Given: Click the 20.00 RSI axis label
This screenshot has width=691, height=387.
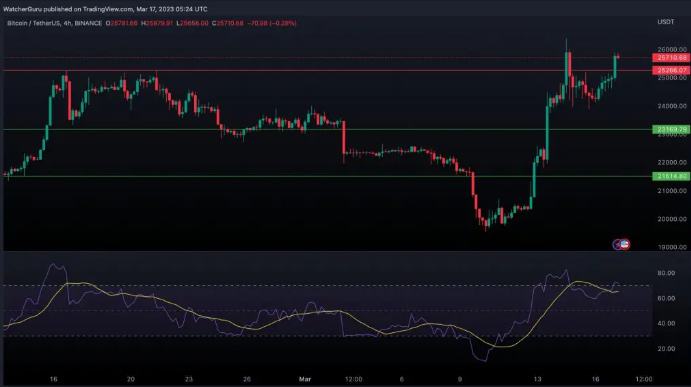Looking at the screenshot, I should (x=666, y=349).
